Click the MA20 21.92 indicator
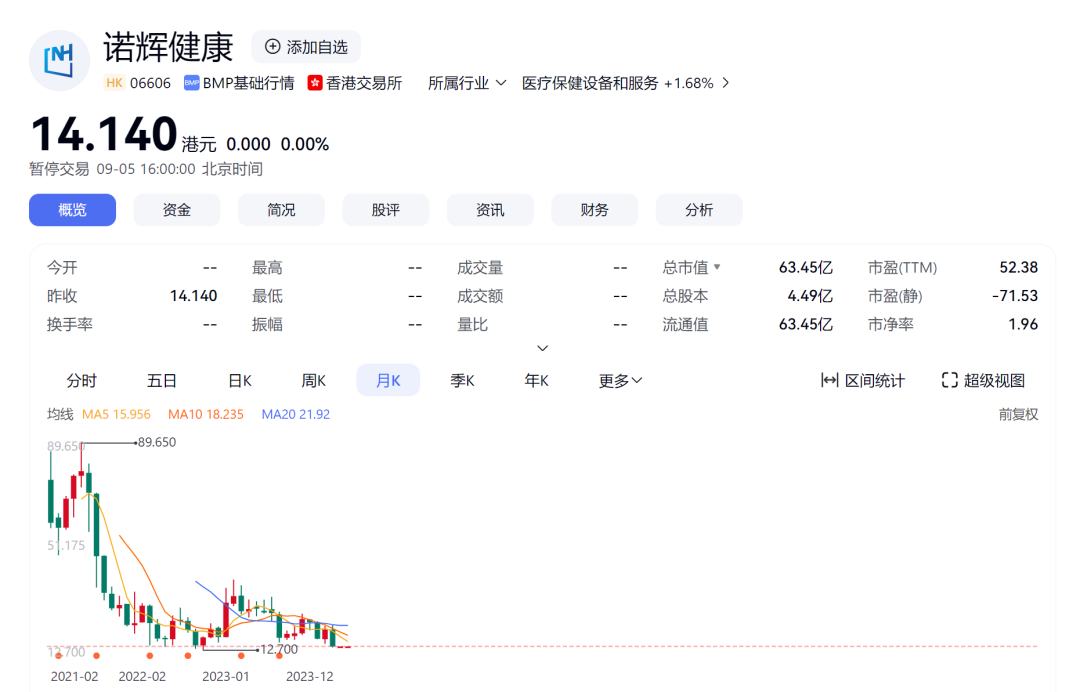 tap(296, 415)
